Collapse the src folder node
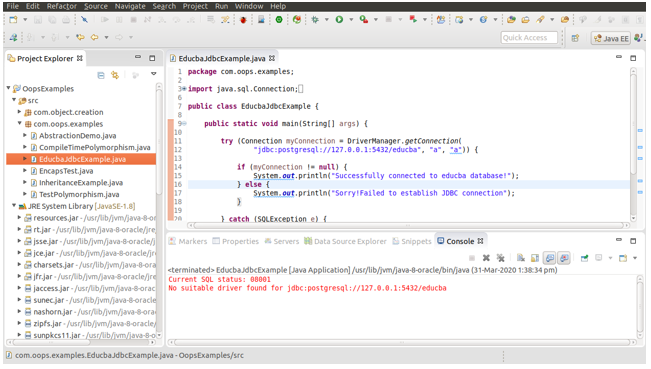Screen dimensions: 651x369 tap(14, 100)
